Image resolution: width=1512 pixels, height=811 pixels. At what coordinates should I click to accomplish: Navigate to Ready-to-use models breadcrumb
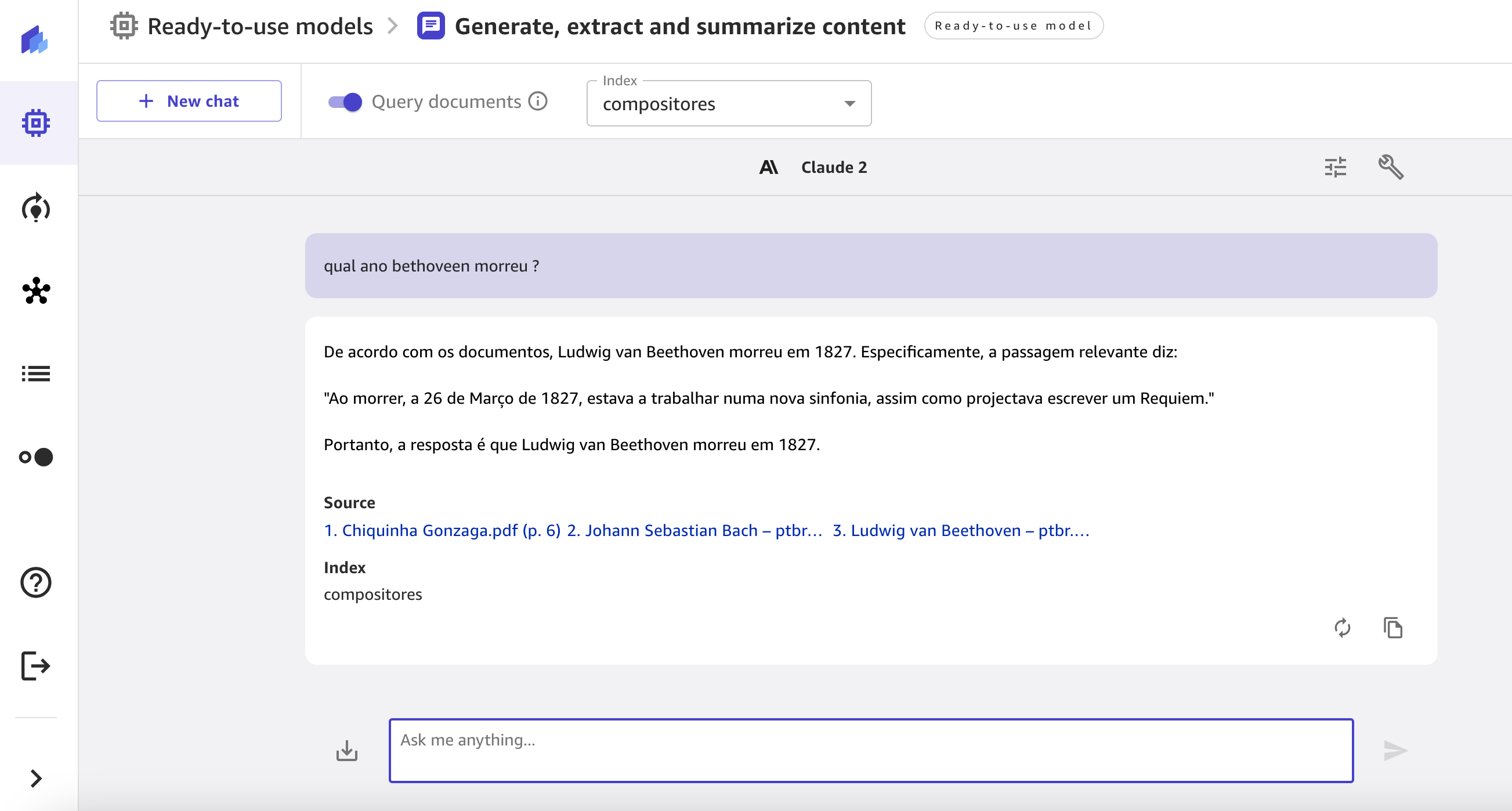point(259,27)
